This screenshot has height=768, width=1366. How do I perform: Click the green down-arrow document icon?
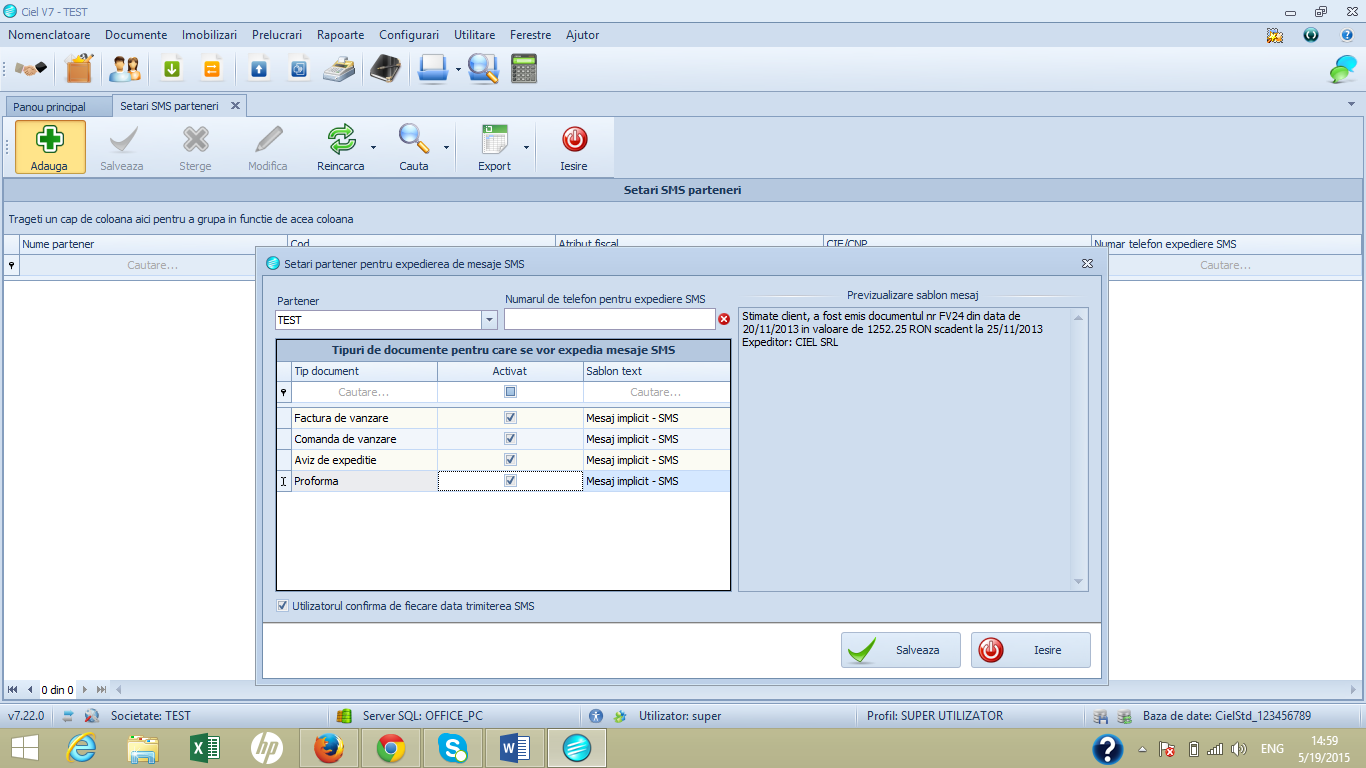pyautogui.click(x=172, y=69)
